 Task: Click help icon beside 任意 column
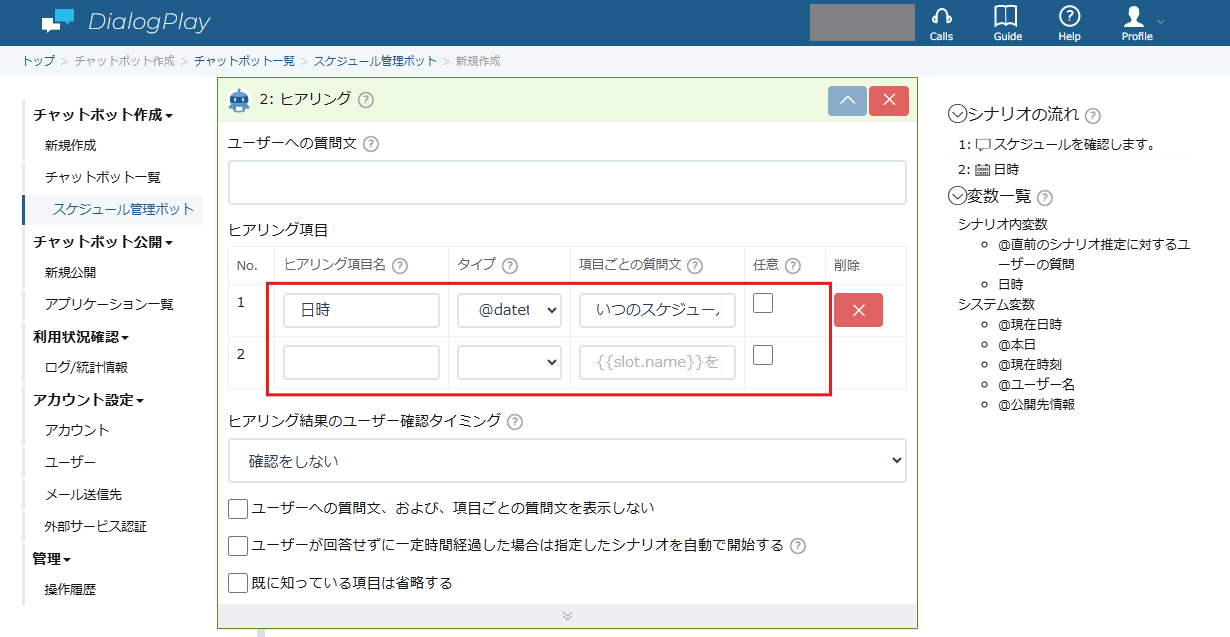click(x=793, y=266)
